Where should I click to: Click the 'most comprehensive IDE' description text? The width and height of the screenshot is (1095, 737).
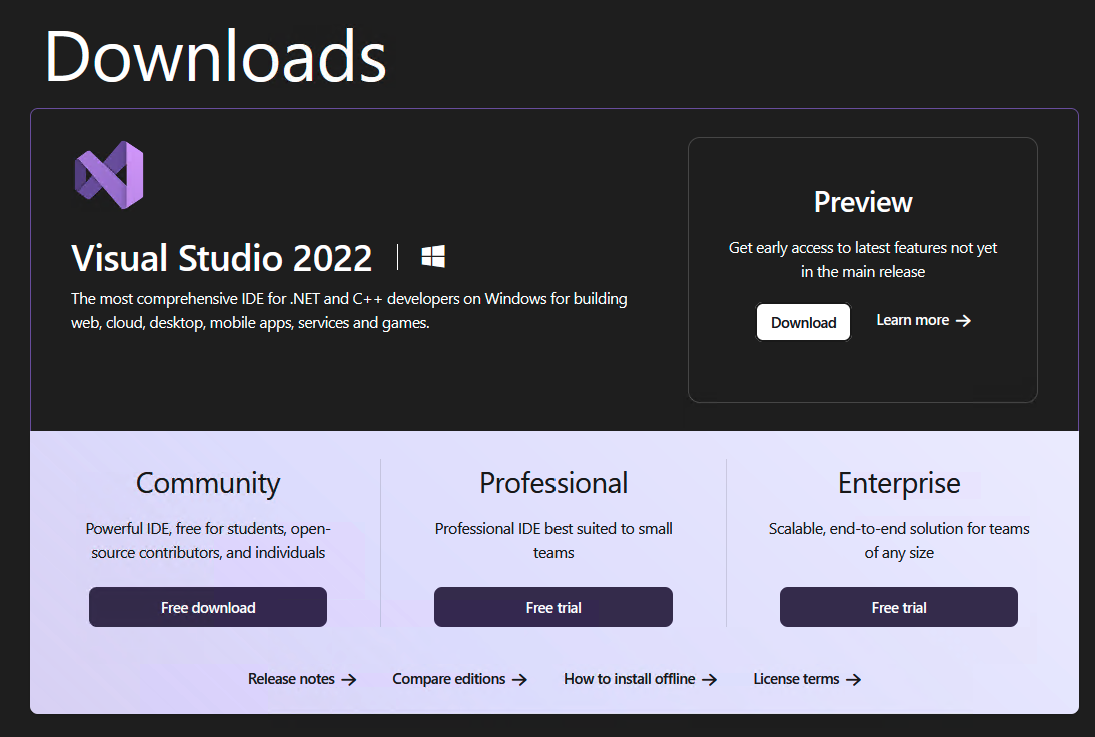tap(349, 310)
